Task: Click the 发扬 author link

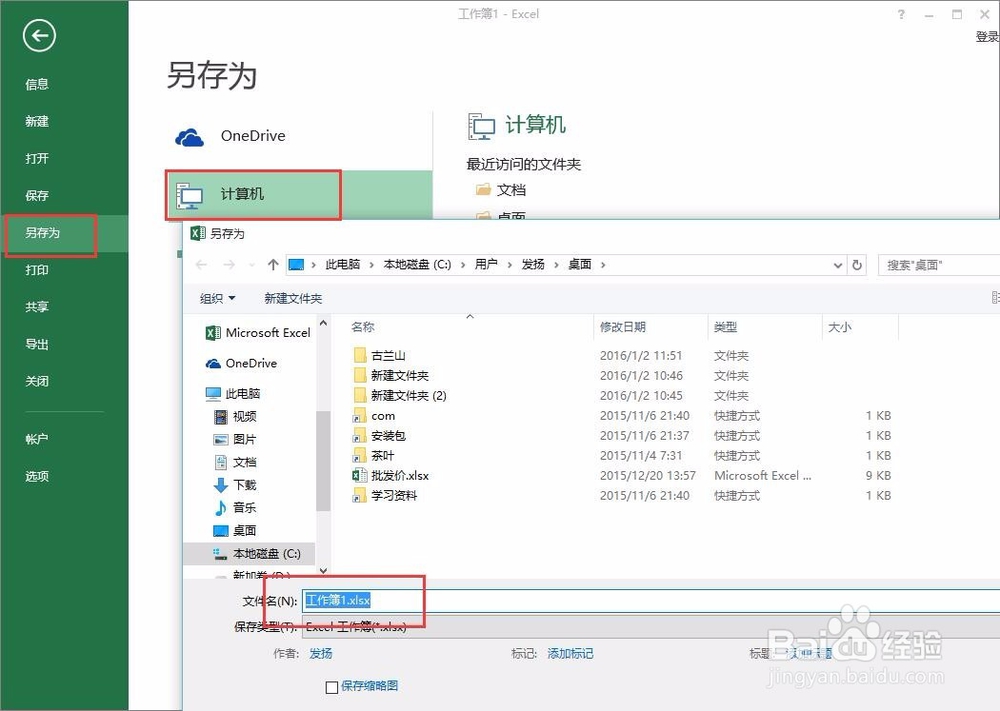Action: pyautogui.click(x=321, y=654)
